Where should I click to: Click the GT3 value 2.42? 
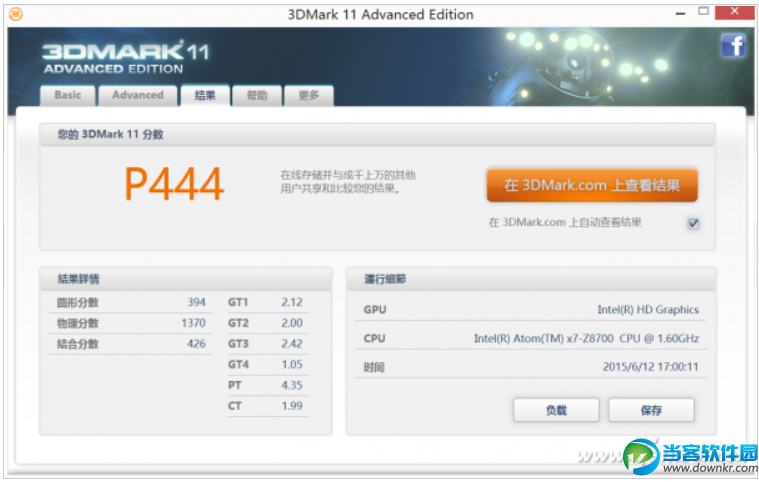pos(292,344)
